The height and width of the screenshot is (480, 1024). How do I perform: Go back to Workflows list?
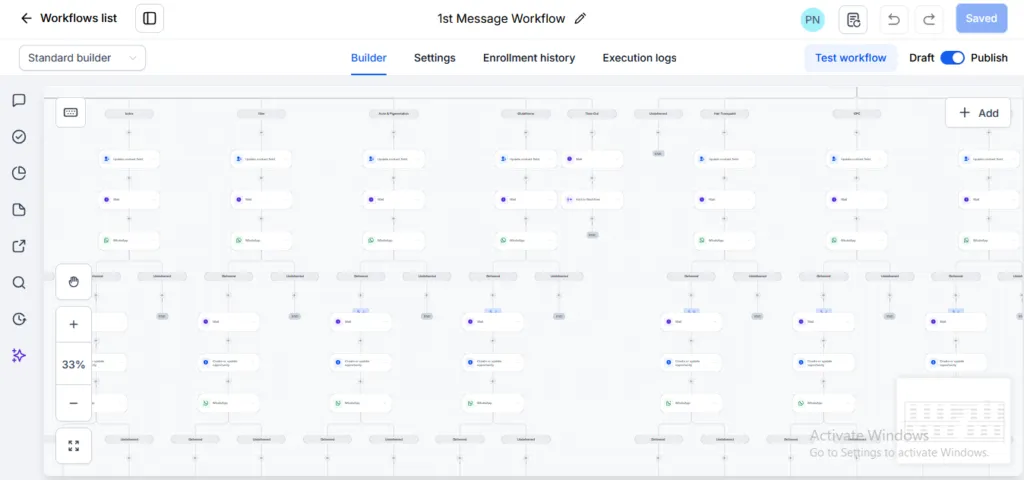[69, 18]
